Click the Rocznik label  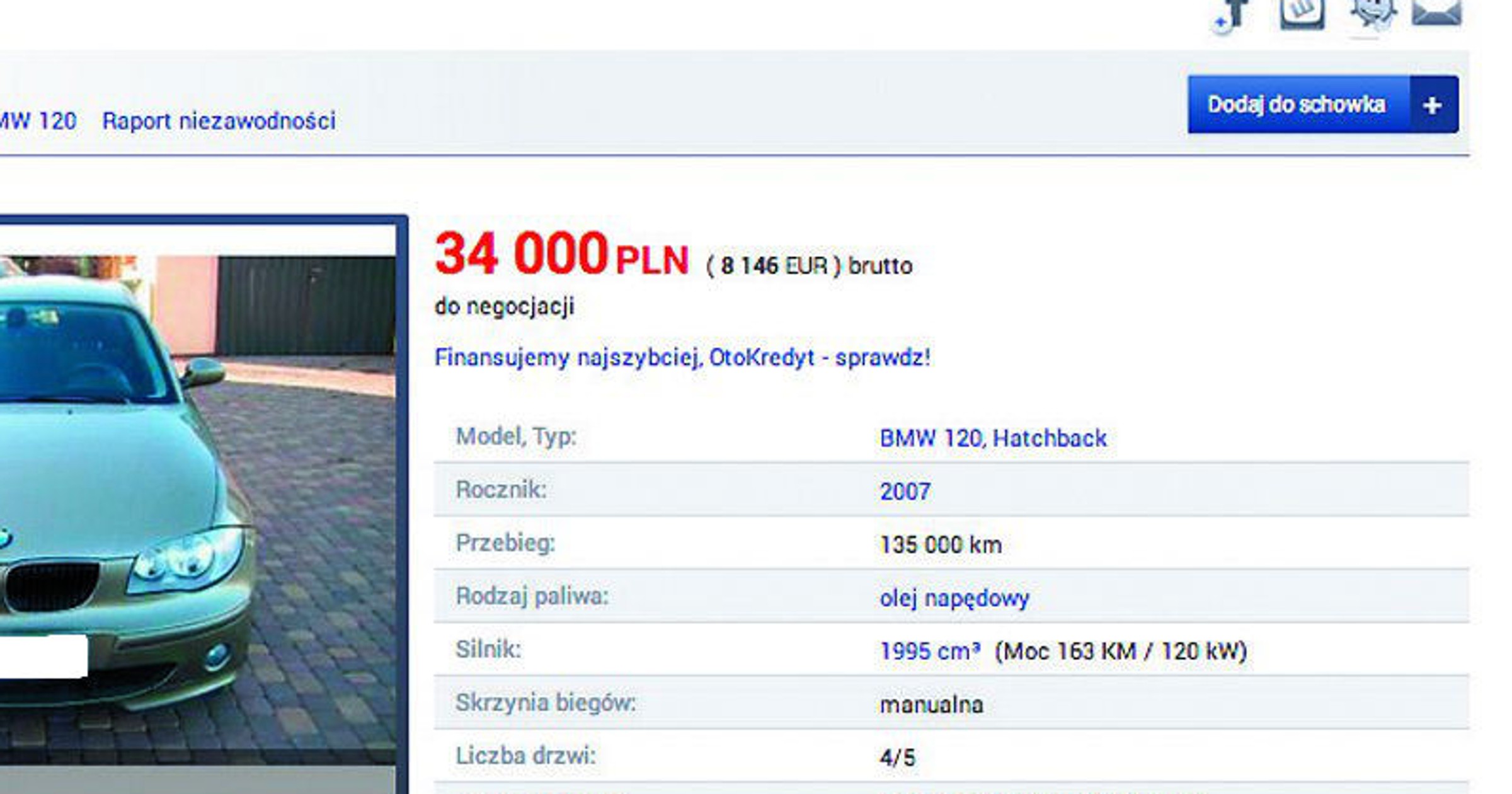(x=501, y=490)
